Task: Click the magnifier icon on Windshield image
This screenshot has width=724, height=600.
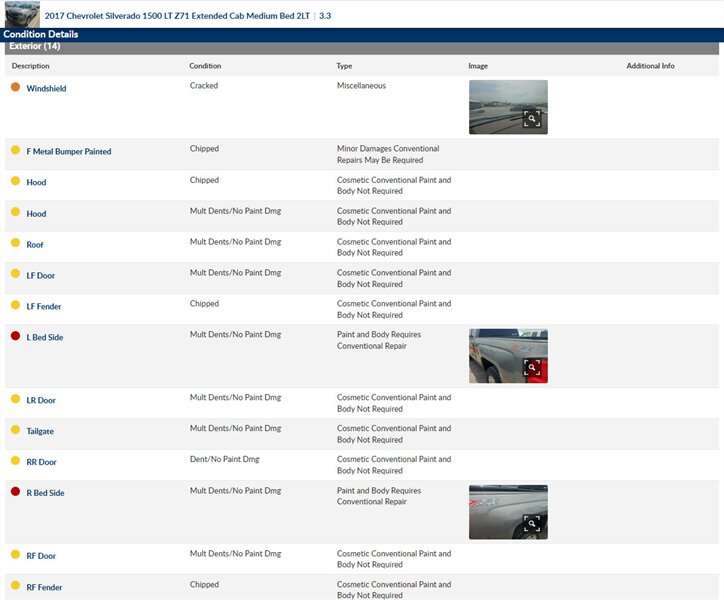Action: coord(532,119)
